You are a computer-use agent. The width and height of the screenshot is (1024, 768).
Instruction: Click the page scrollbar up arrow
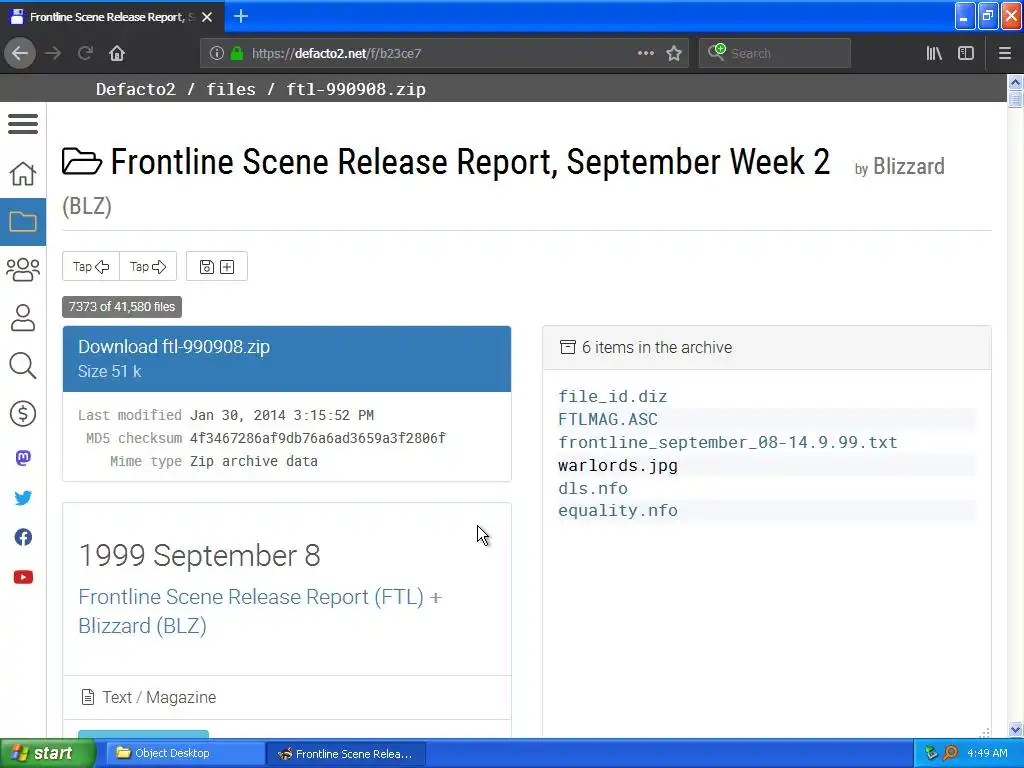[1015, 82]
